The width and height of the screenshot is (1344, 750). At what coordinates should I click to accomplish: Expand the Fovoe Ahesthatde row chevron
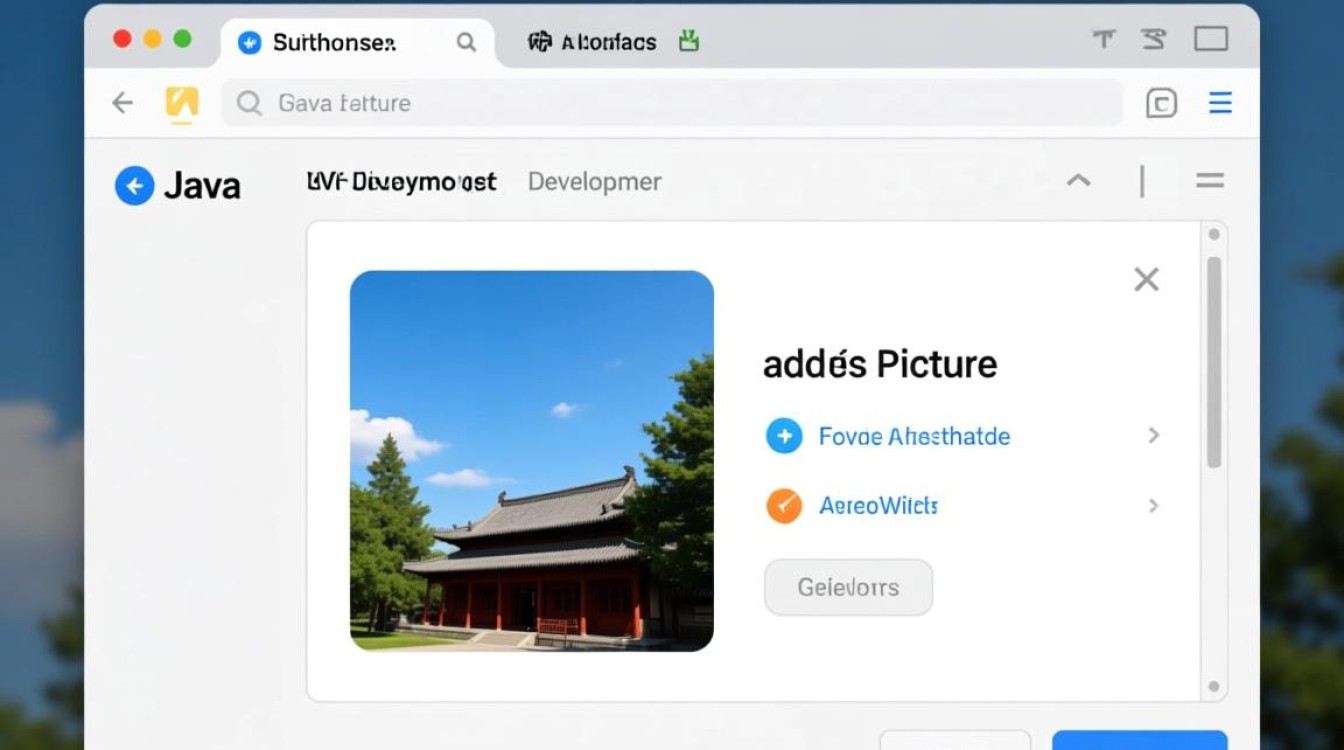click(1155, 436)
